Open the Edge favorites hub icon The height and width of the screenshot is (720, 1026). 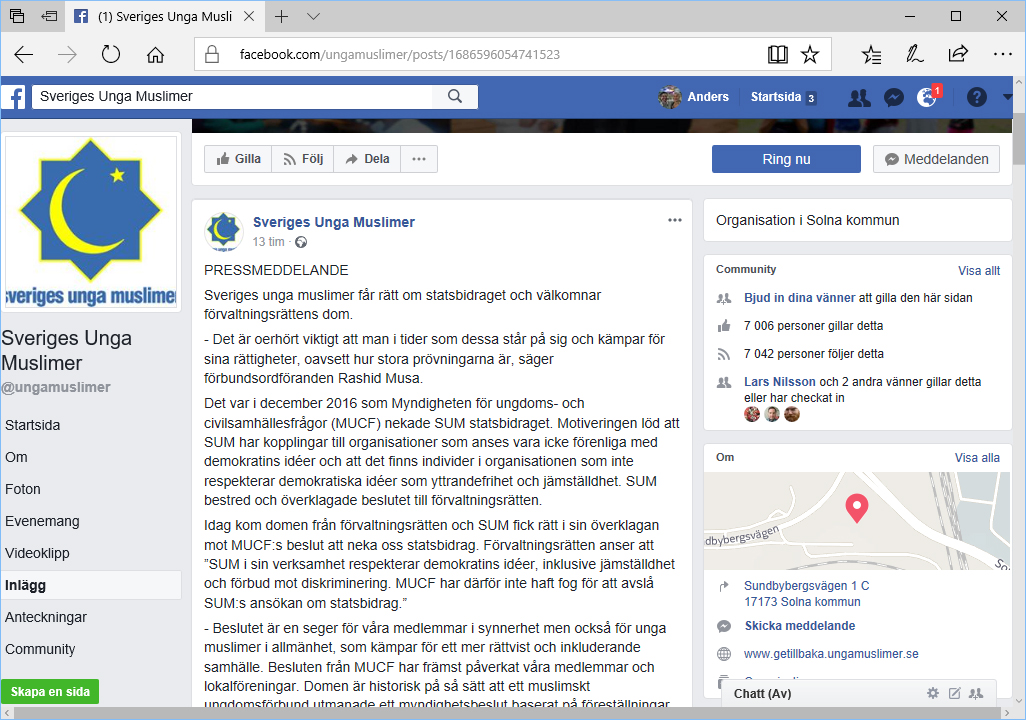[871, 54]
